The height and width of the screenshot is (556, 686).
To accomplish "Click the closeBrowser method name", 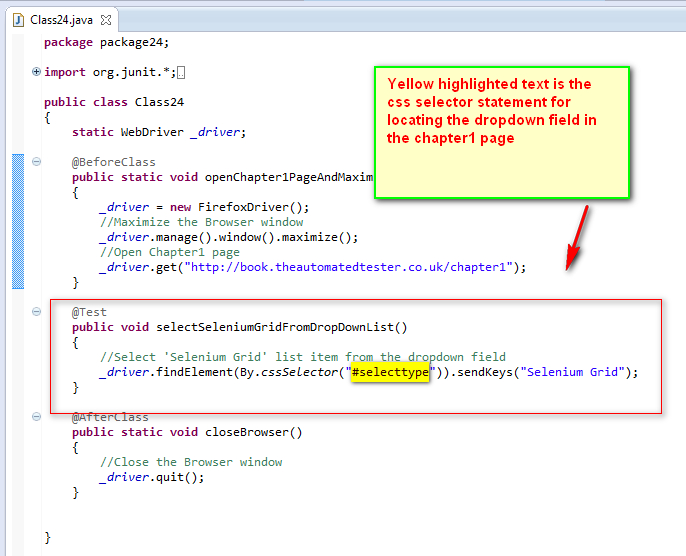I will tap(247, 432).
